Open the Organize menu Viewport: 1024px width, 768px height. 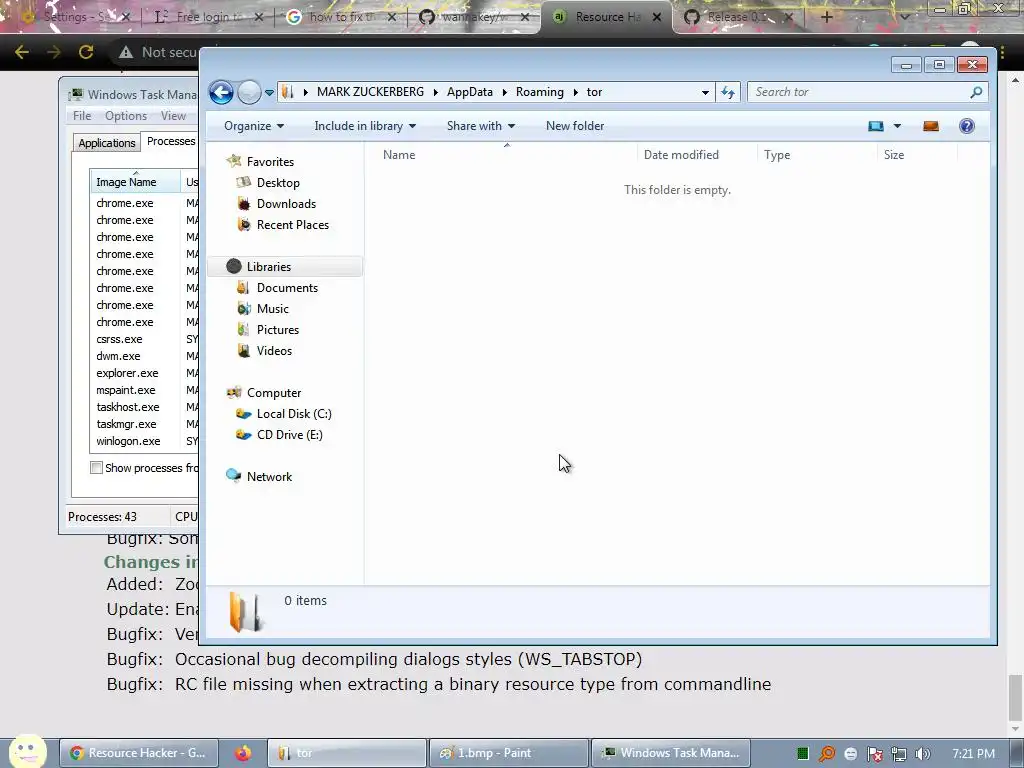(x=254, y=126)
